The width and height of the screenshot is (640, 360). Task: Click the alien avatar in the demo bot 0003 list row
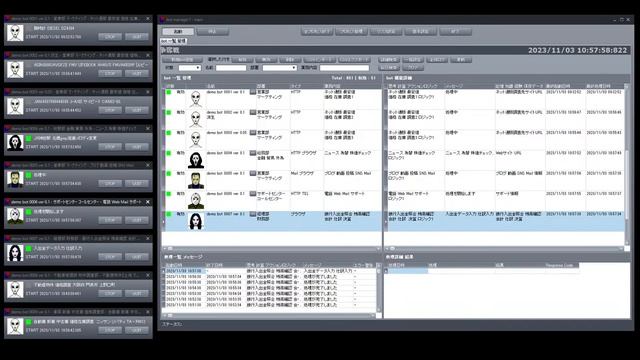point(196,140)
